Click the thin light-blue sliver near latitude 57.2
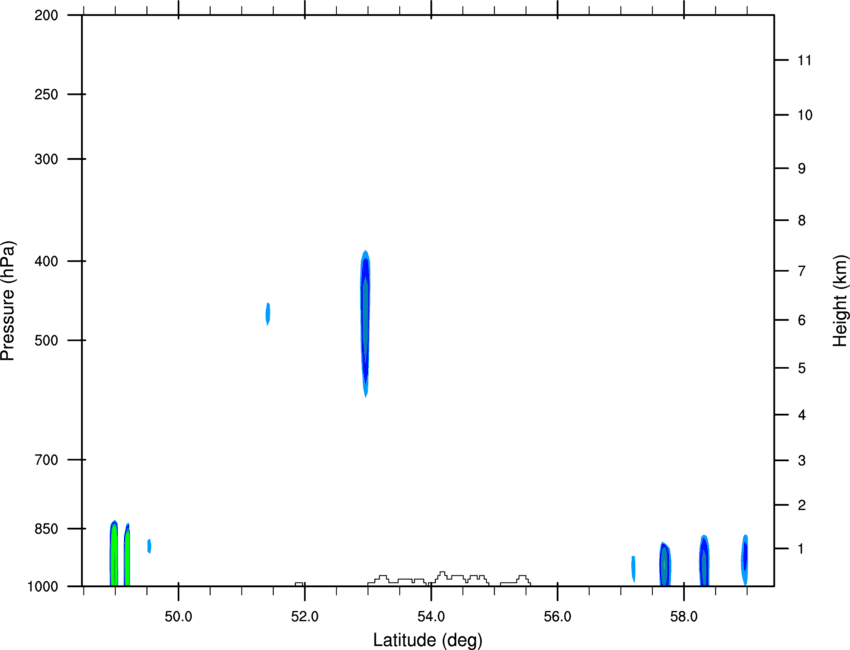 coord(633,569)
